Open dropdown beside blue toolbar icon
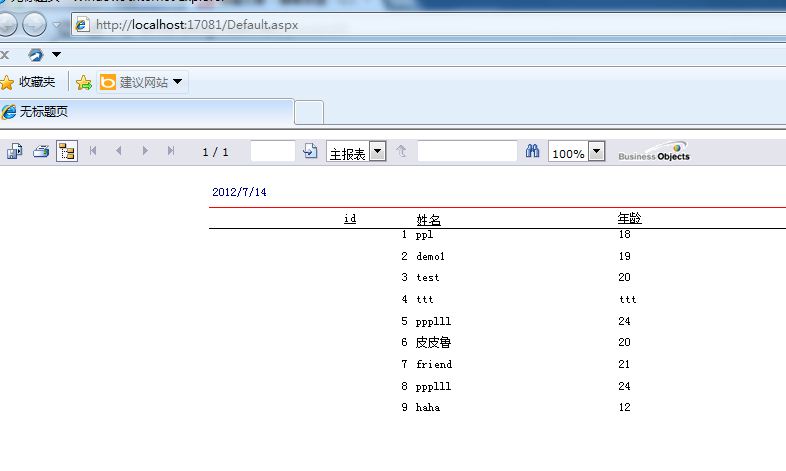 (x=56, y=54)
